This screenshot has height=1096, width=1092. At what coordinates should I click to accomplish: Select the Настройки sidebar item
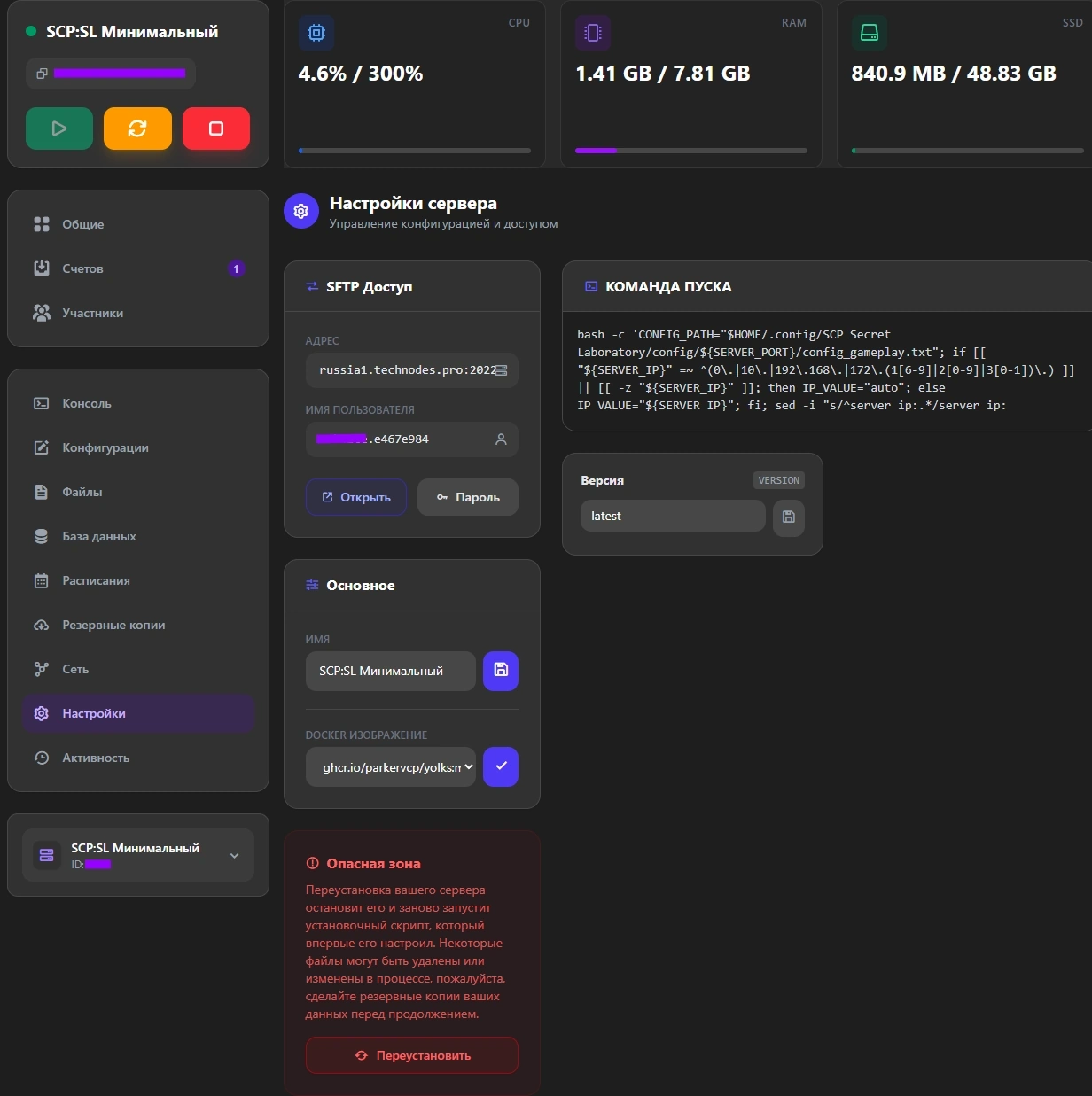[138, 713]
